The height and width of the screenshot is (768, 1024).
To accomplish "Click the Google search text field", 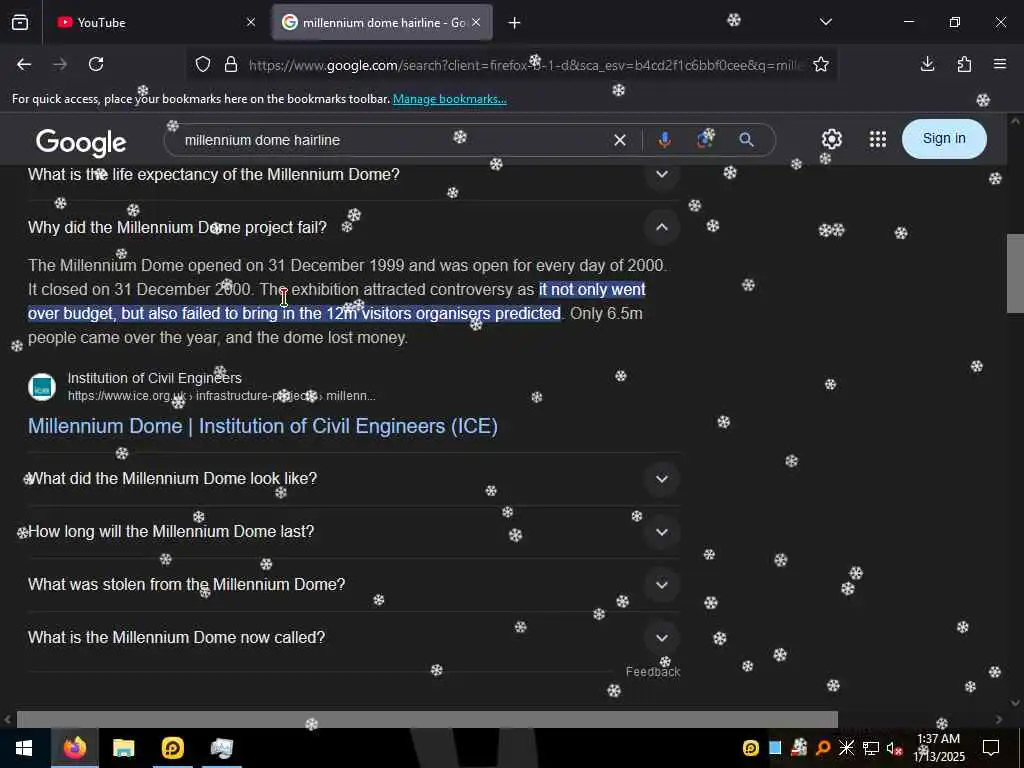I will coord(392,140).
